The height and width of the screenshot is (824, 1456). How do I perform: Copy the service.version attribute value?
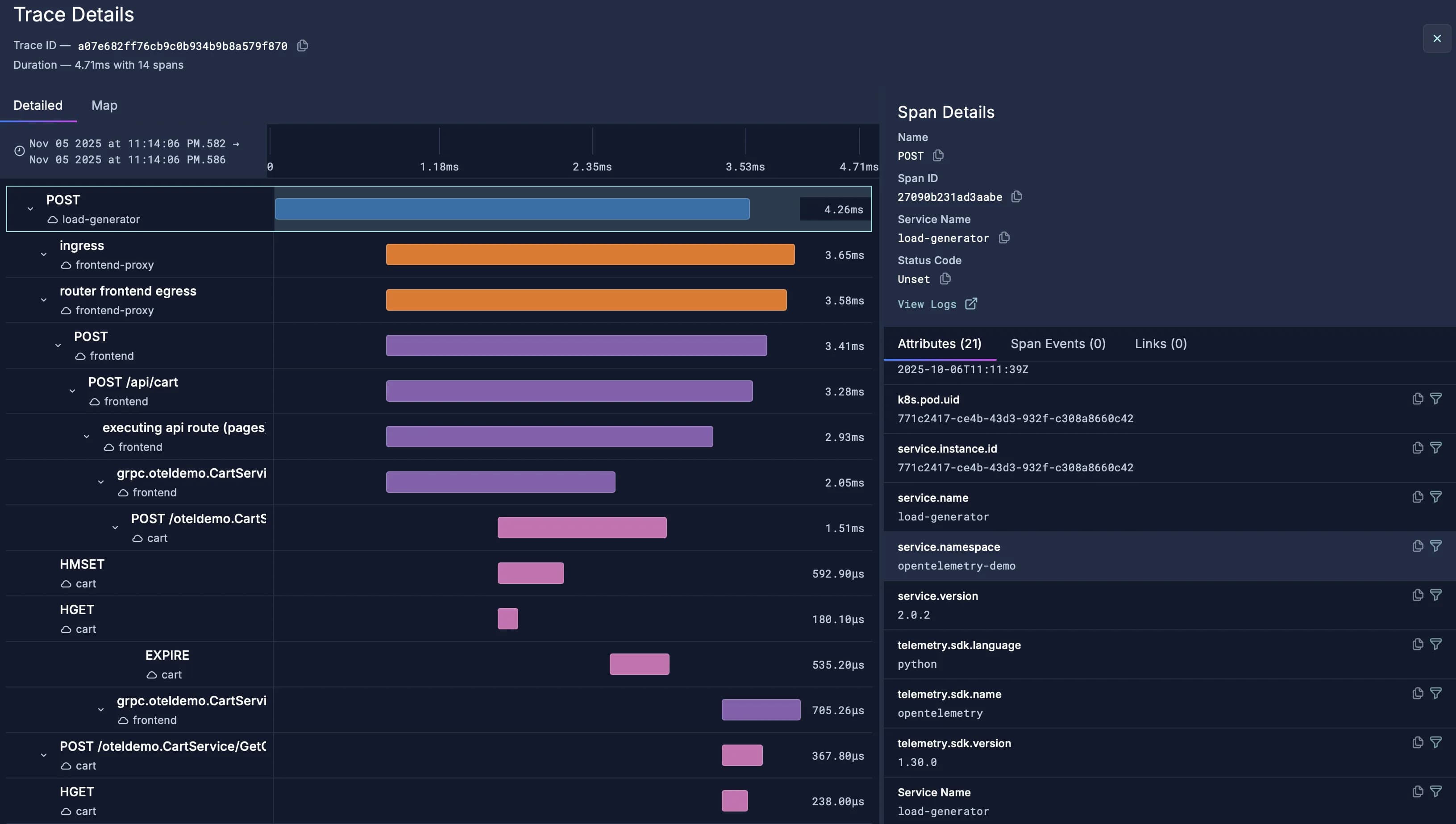1417,595
